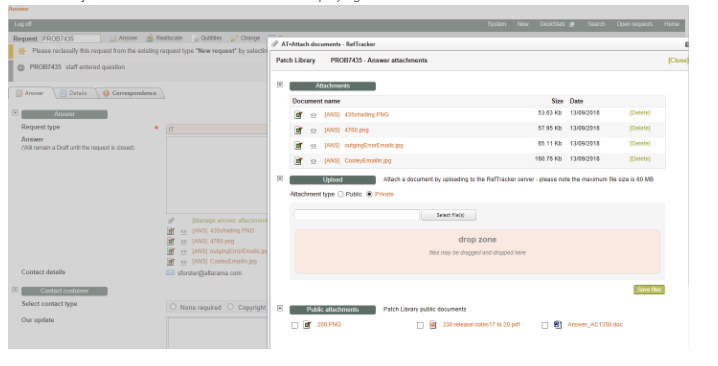
Task: Collapse the Answer section on background page
Action: (15, 113)
